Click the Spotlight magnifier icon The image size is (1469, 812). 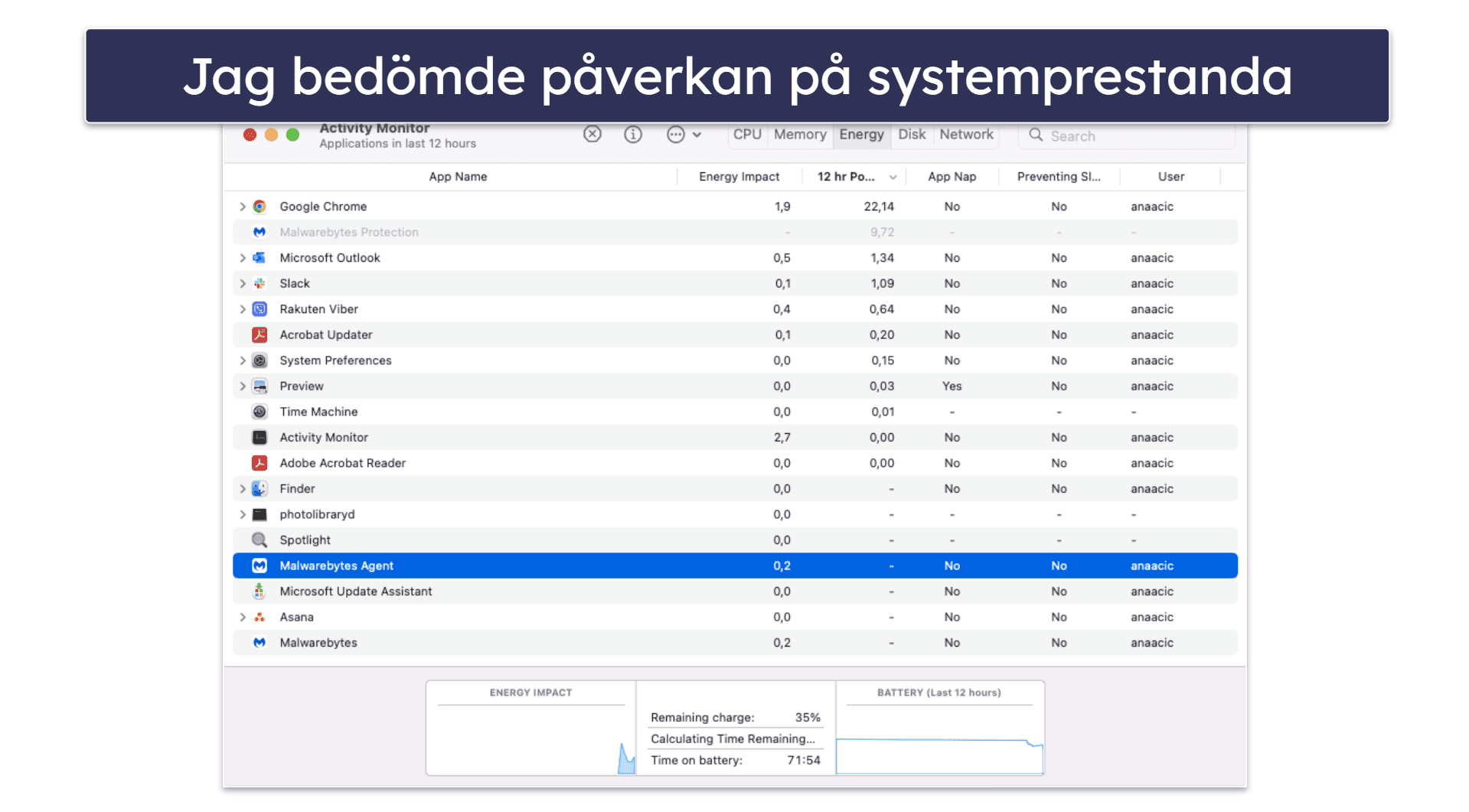[x=260, y=540]
